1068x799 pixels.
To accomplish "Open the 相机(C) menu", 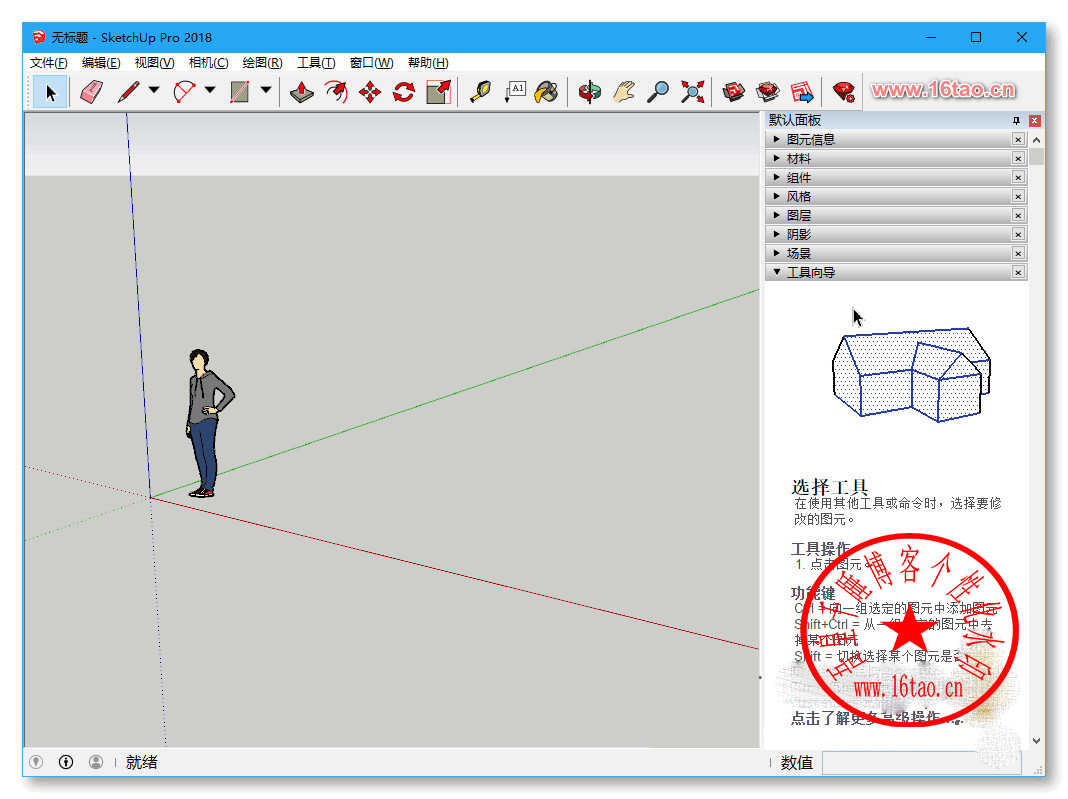I will (x=208, y=63).
